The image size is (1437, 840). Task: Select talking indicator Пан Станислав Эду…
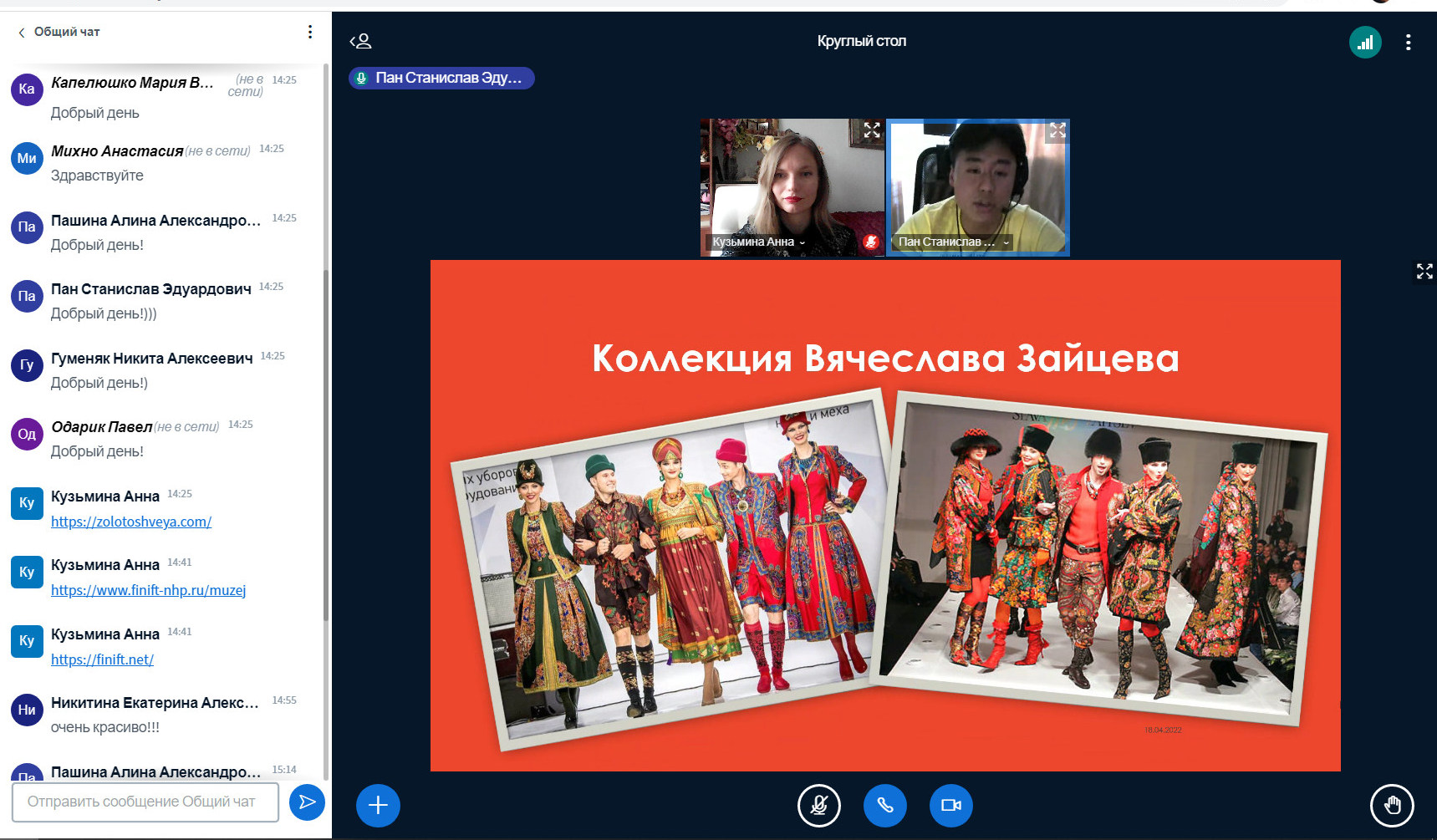click(x=441, y=78)
